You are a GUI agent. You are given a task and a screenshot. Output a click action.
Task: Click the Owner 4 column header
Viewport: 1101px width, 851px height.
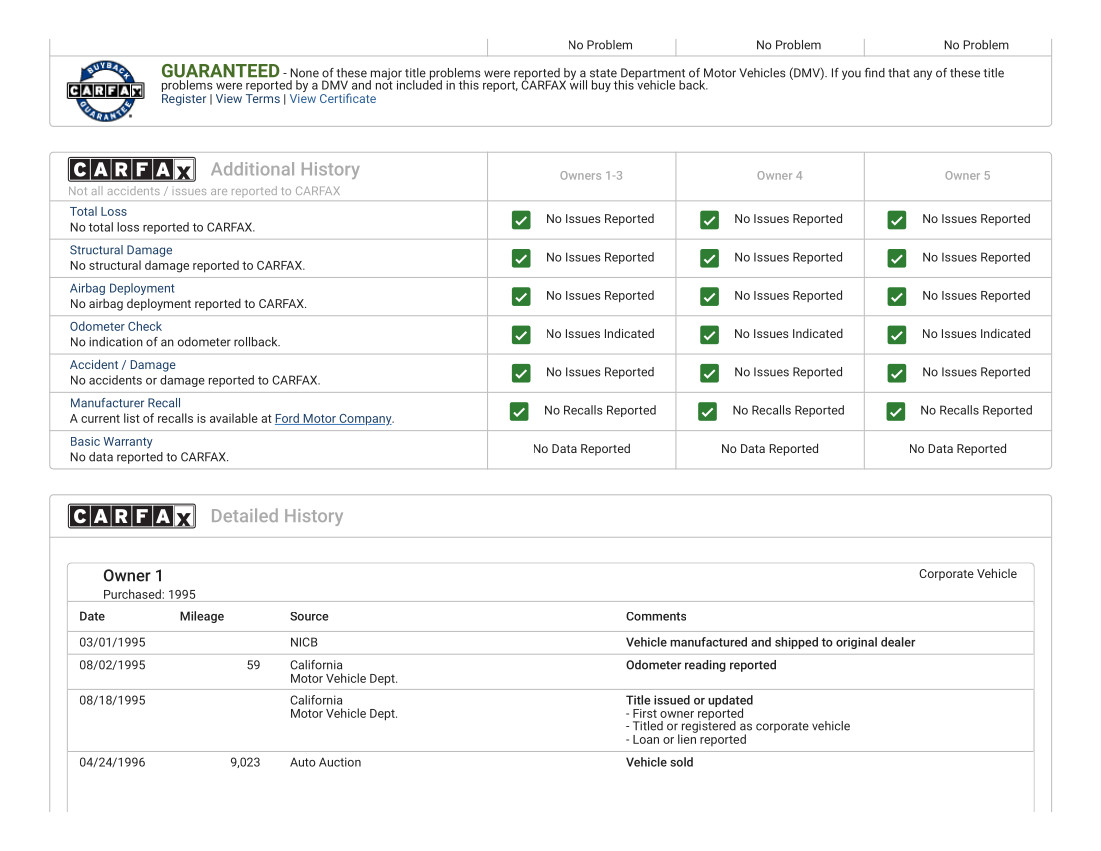click(779, 176)
